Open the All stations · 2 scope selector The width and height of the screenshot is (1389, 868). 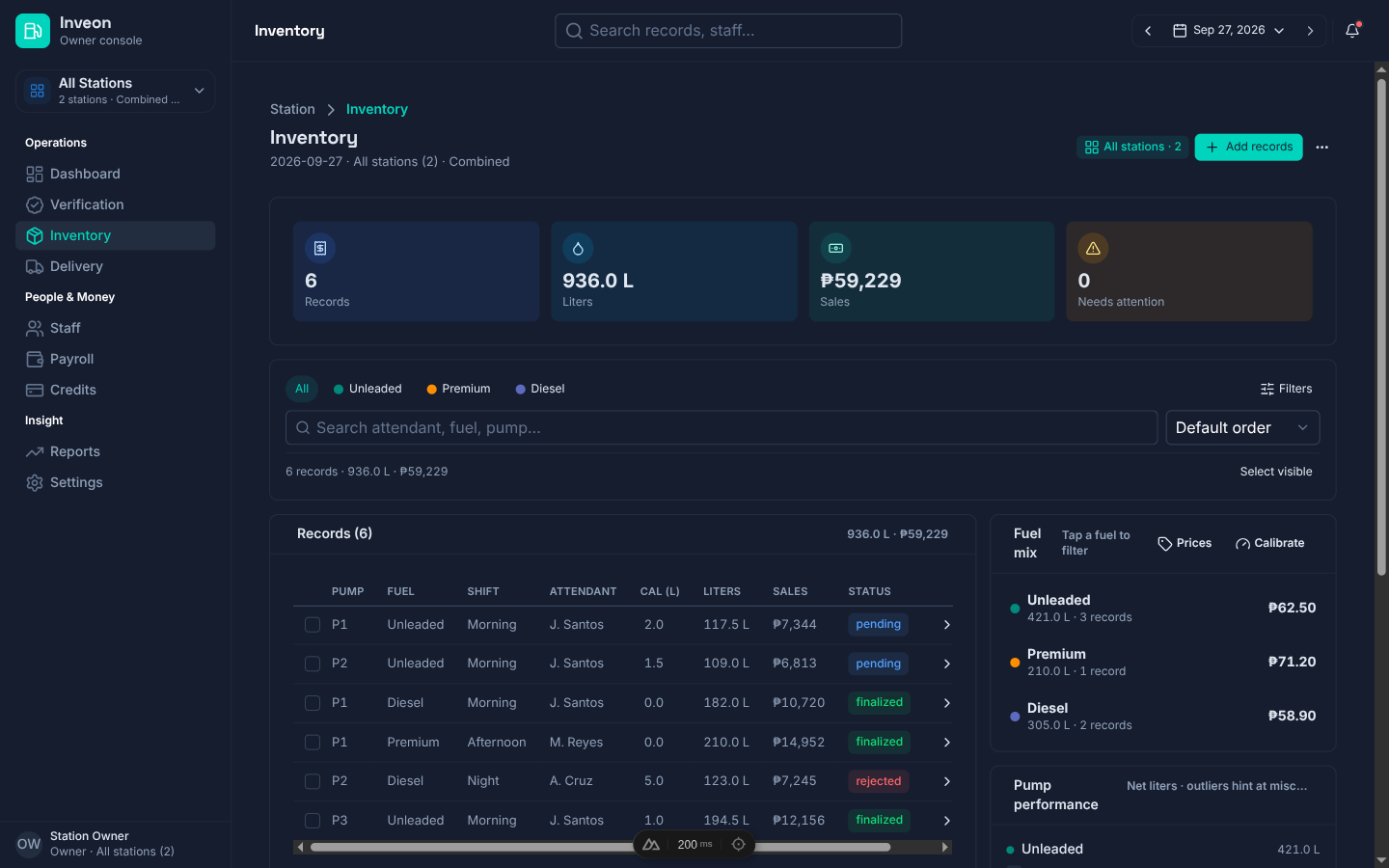(x=1133, y=148)
